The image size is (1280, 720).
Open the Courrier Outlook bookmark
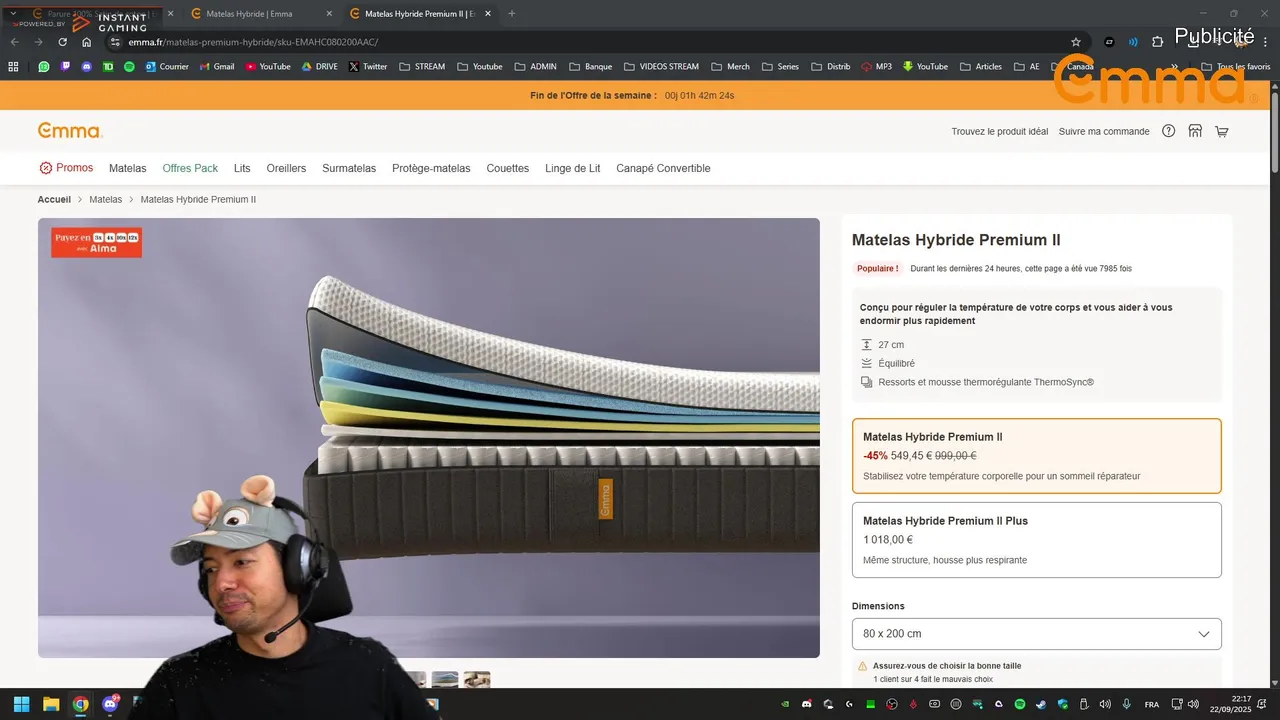[x=167, y=67]
